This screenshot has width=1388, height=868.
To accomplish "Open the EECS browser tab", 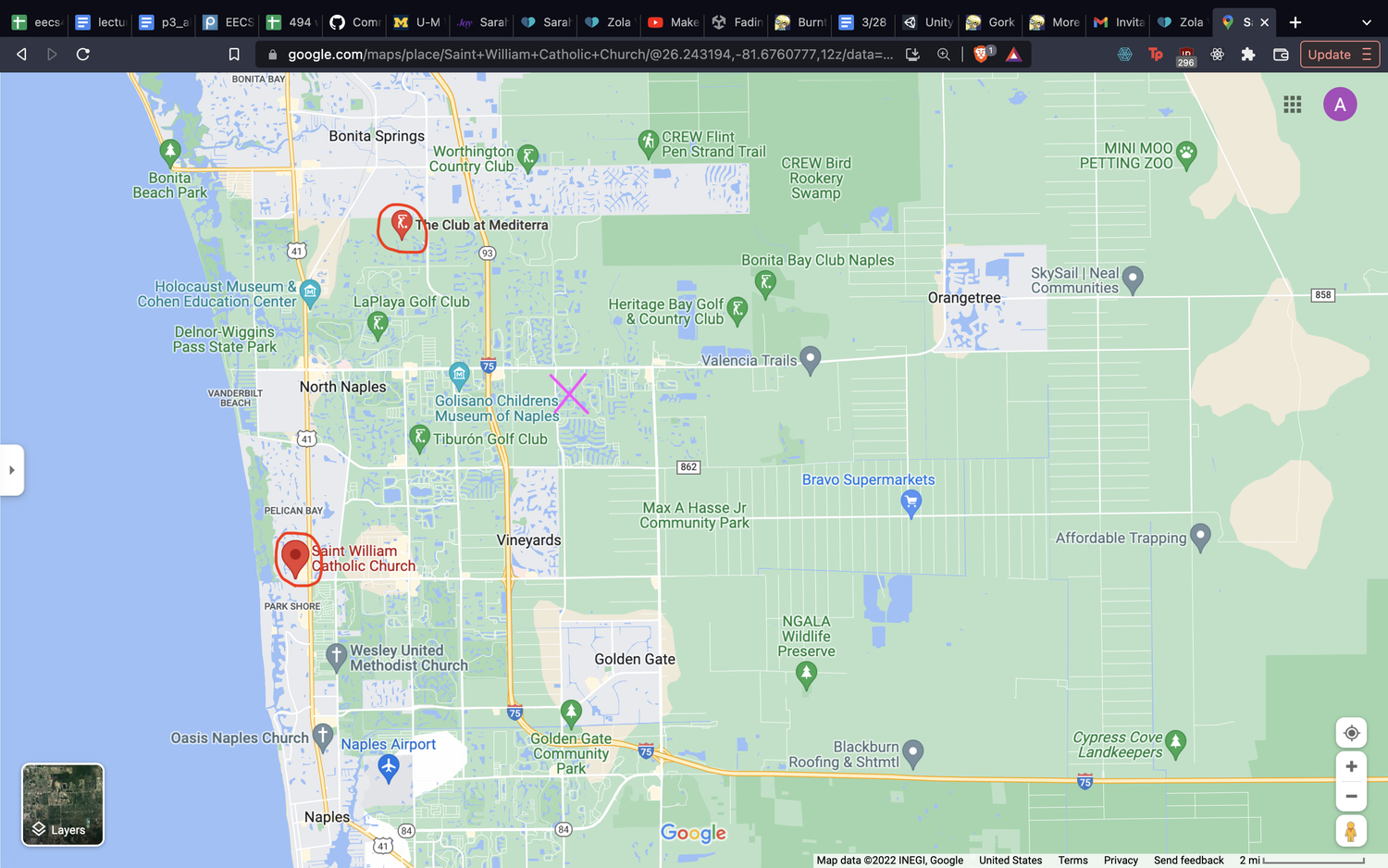I will click(229, 22).
